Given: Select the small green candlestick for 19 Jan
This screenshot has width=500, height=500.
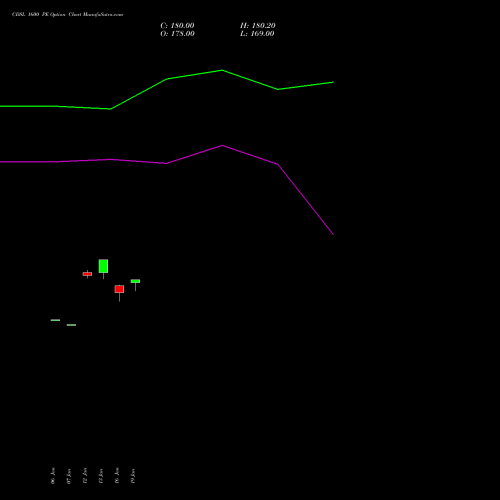Looking at the screenshot, I should (x=135, y=281).
